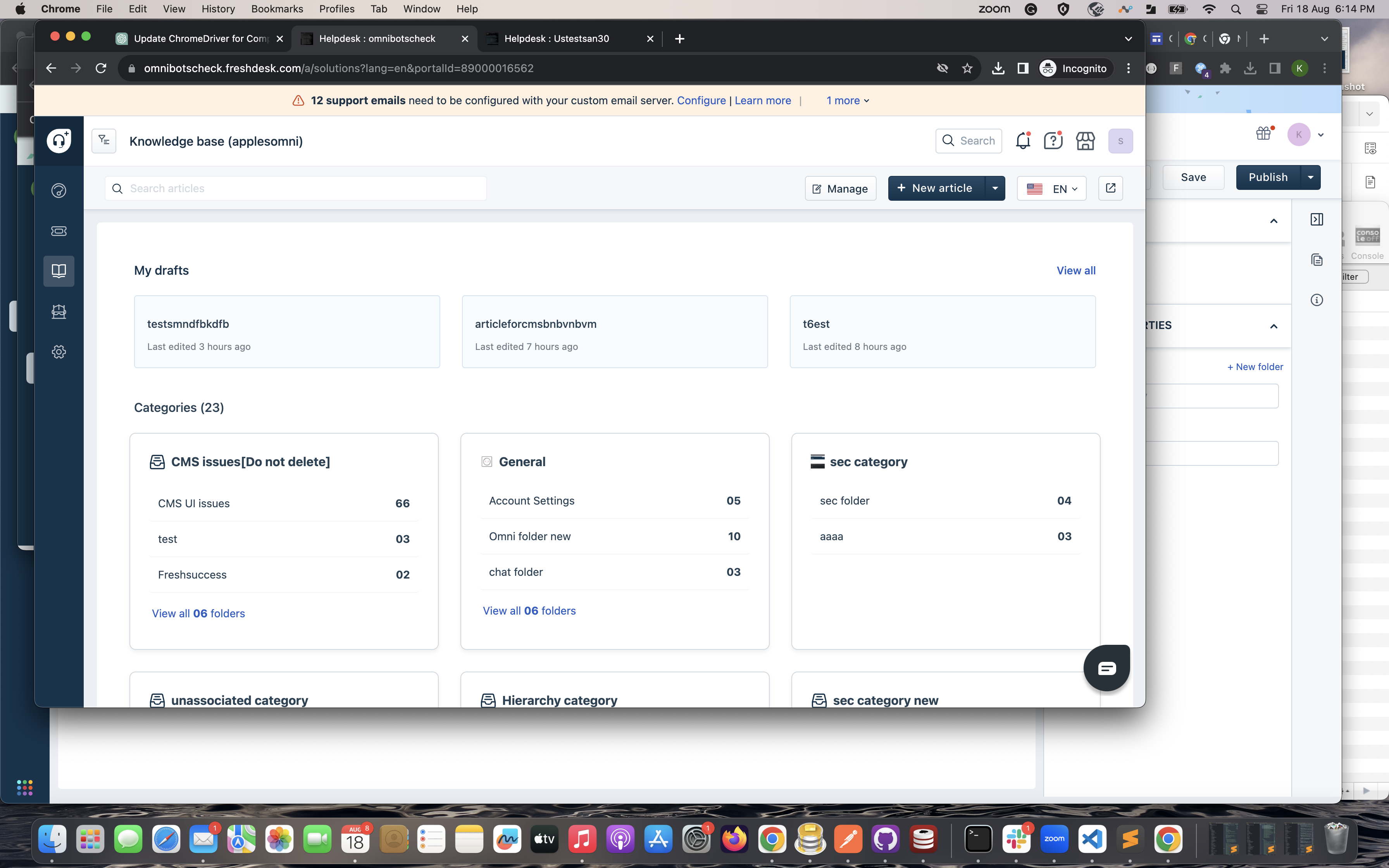Screen dimensions: 1389x868
Task: Open the Bookmarks menu in menu bar
Action: coord(277,9)
